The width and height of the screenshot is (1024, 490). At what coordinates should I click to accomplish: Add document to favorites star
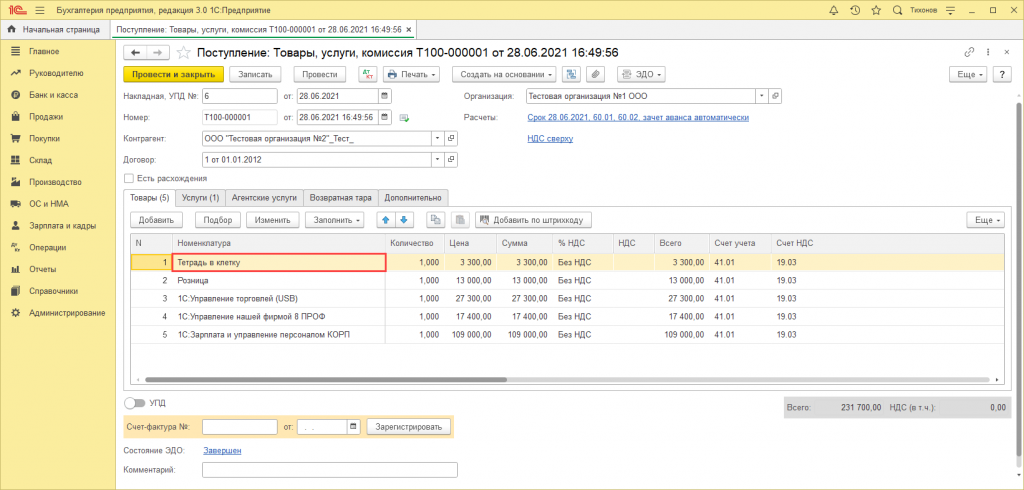tap(184, 53)
